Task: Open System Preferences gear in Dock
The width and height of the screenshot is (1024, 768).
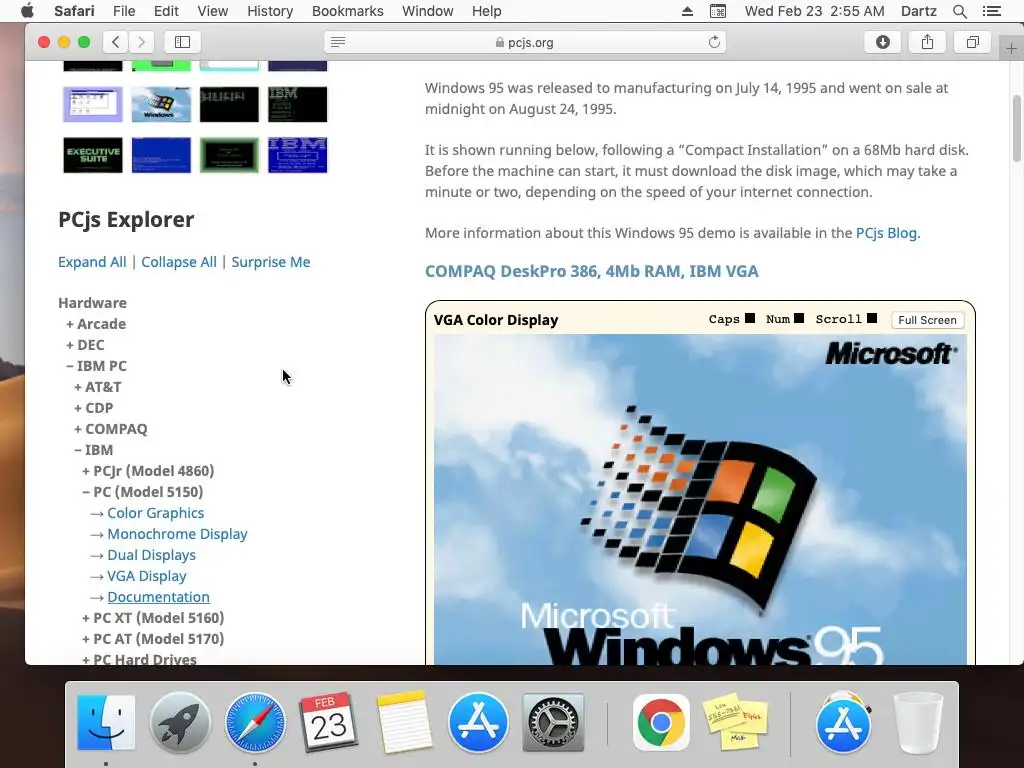Action: pos(553,722)
